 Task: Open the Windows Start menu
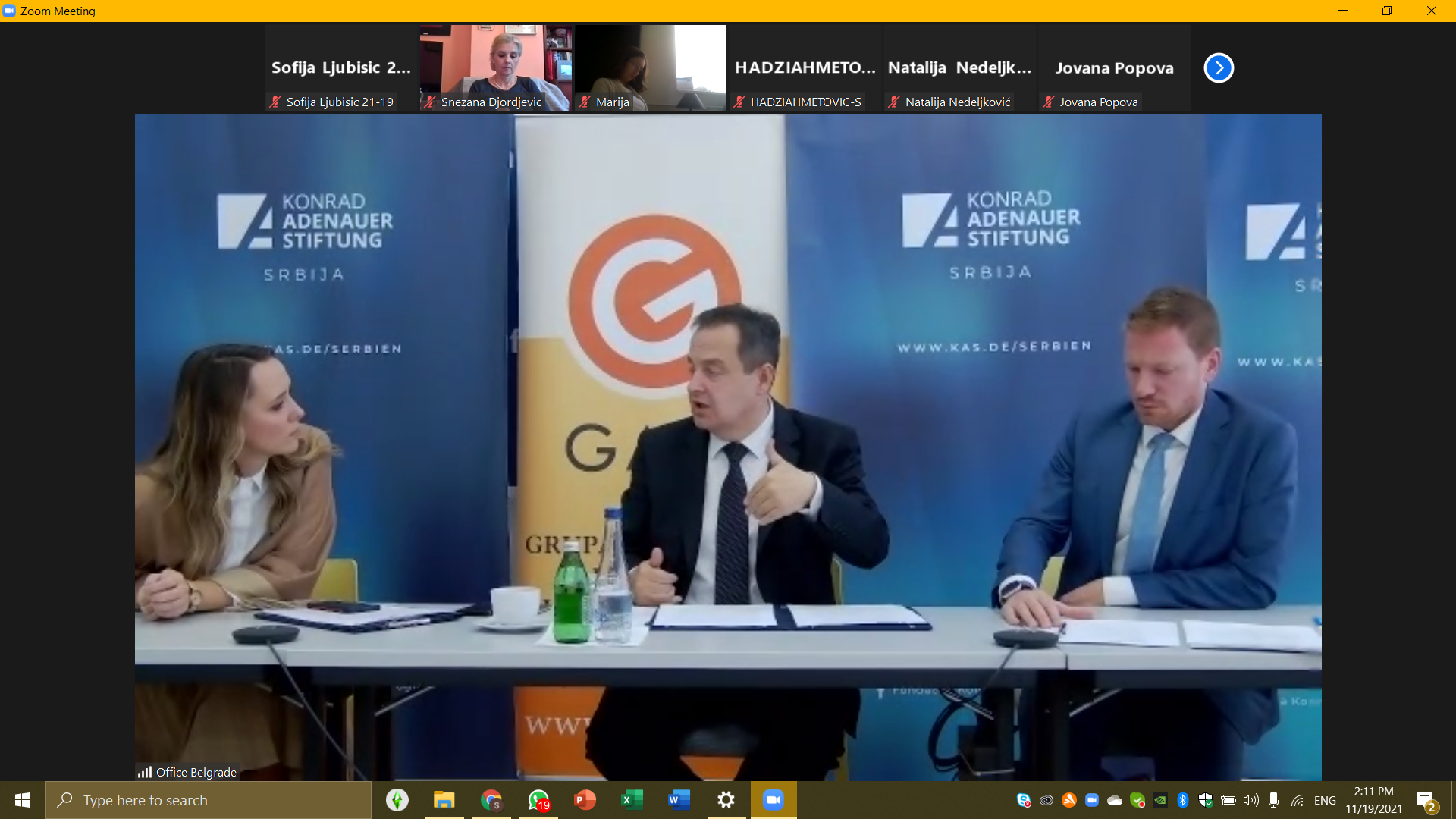point(23,800)
